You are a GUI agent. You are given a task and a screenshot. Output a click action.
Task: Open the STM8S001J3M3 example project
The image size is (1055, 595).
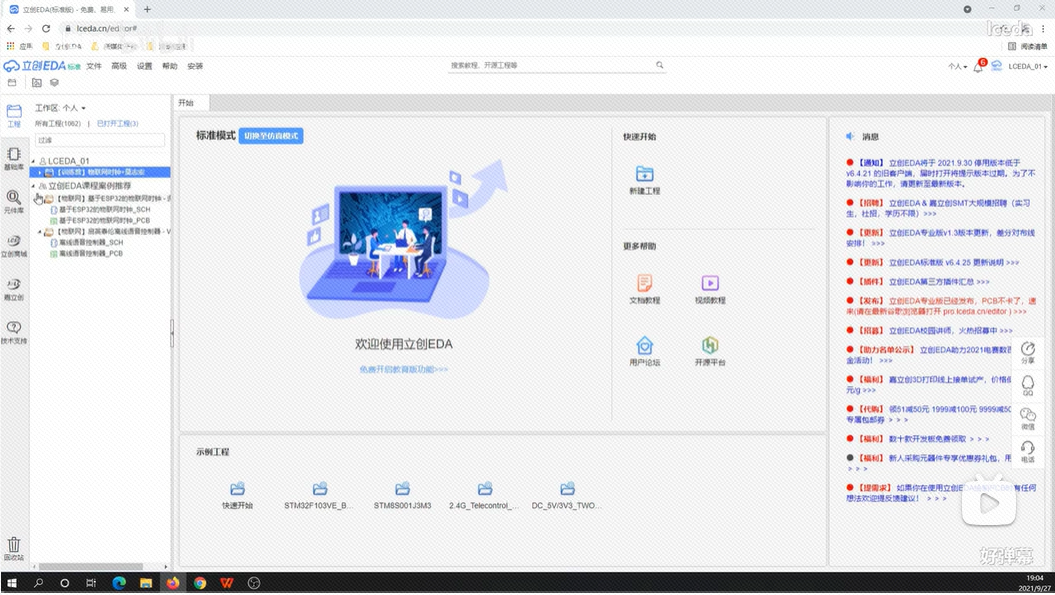(x=402, y=495)
